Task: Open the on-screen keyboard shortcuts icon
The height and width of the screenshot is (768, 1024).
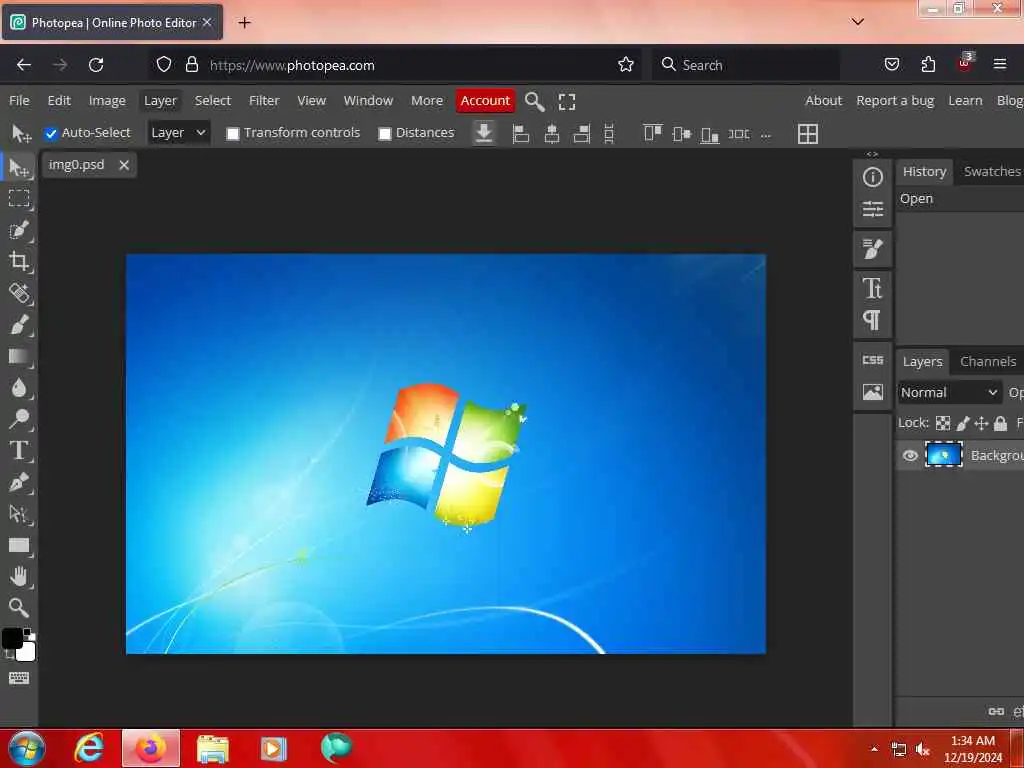Action: [19, 678]
